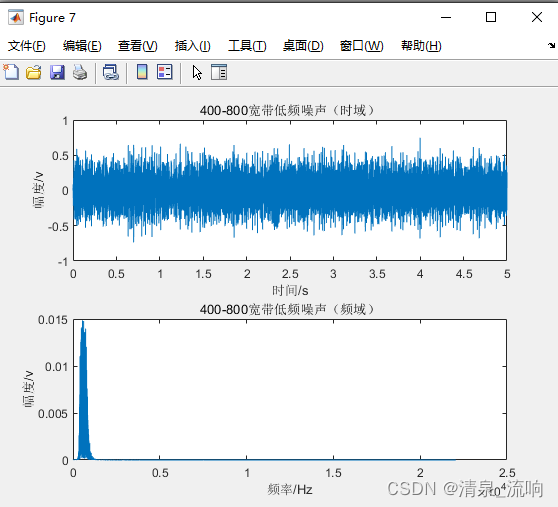The image size is (558, 507).
Task: Select the Edit Plot arrow tool
Action: (x=197, y=73)
